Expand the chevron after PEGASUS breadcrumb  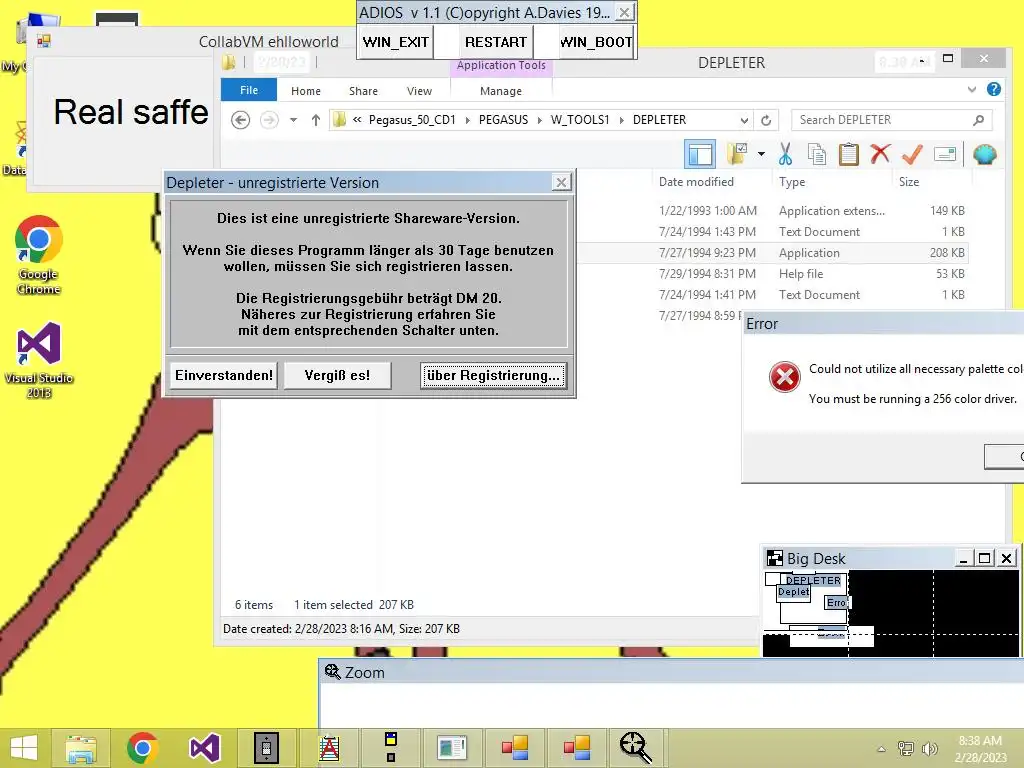pos(539,120)
